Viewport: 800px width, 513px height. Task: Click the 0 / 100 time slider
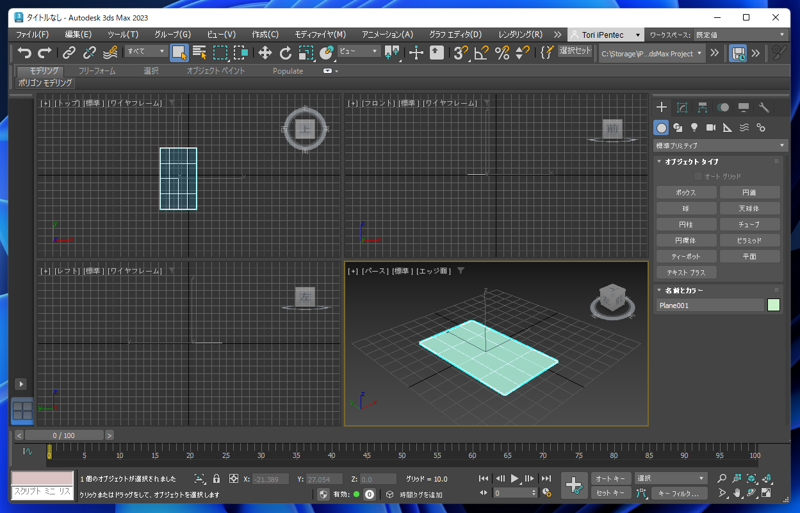point(64,435)
